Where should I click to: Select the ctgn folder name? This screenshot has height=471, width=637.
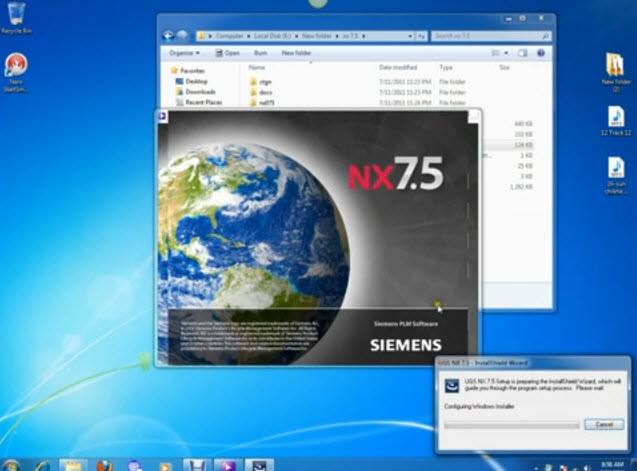pyautogui.click(x=265, y=82)
